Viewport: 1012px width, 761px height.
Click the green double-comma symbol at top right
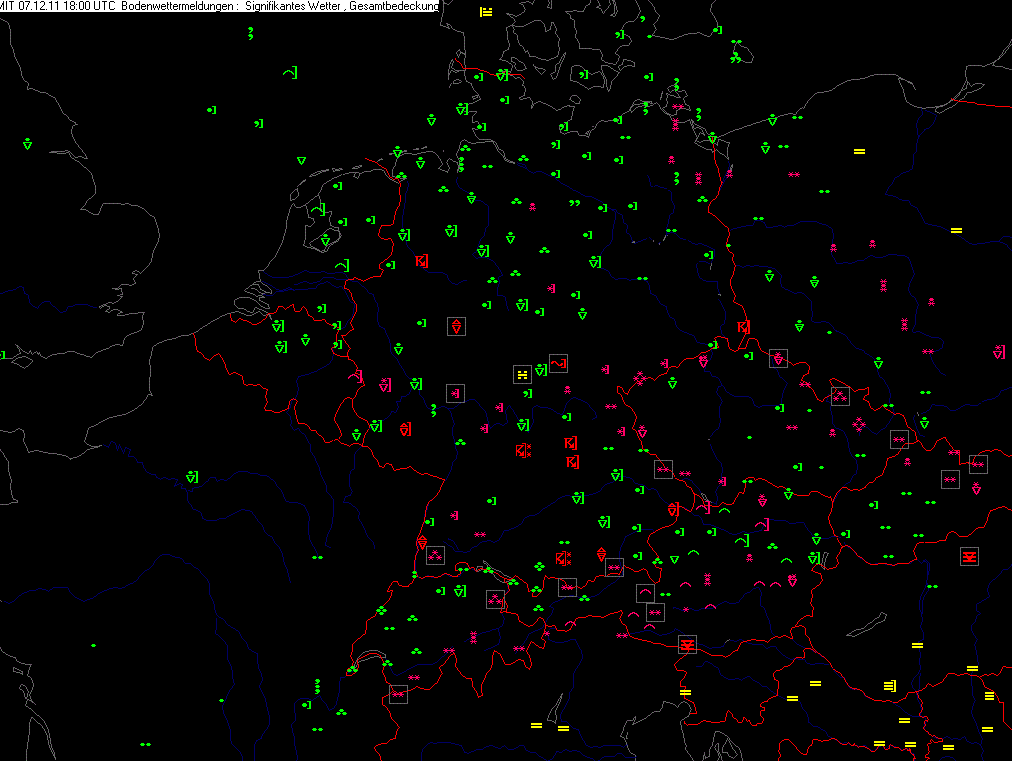click(736, 59)
